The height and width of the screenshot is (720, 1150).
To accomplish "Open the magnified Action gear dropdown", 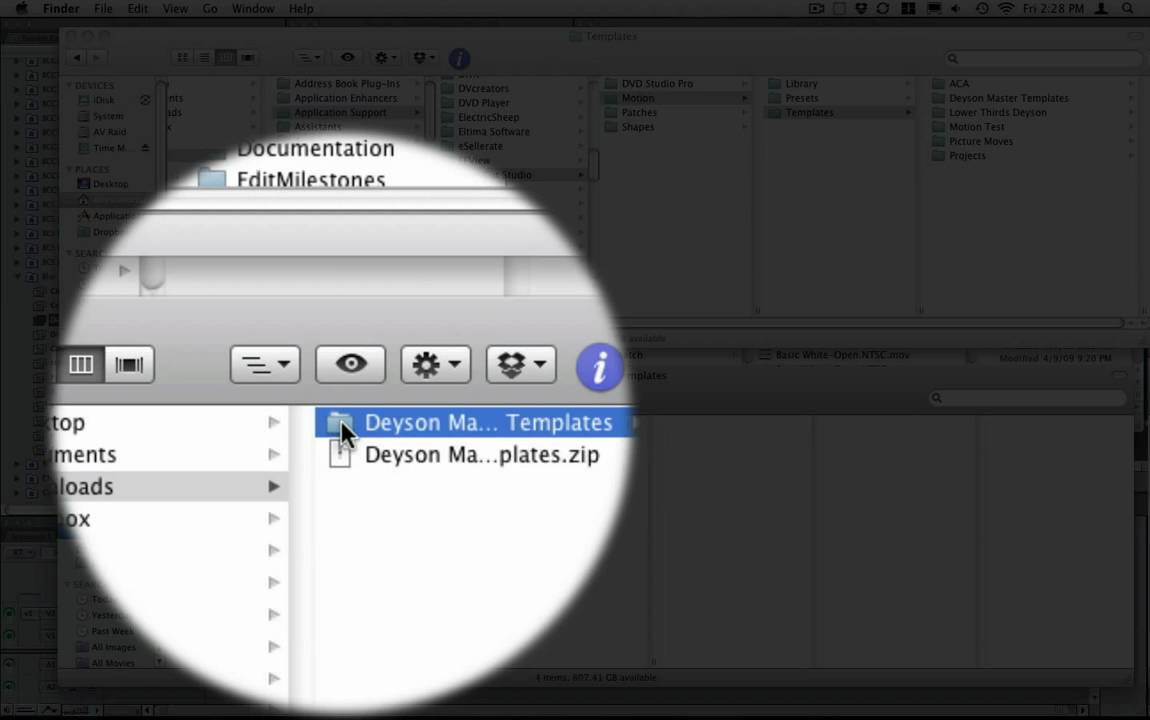I will click(x=436, y=364).
